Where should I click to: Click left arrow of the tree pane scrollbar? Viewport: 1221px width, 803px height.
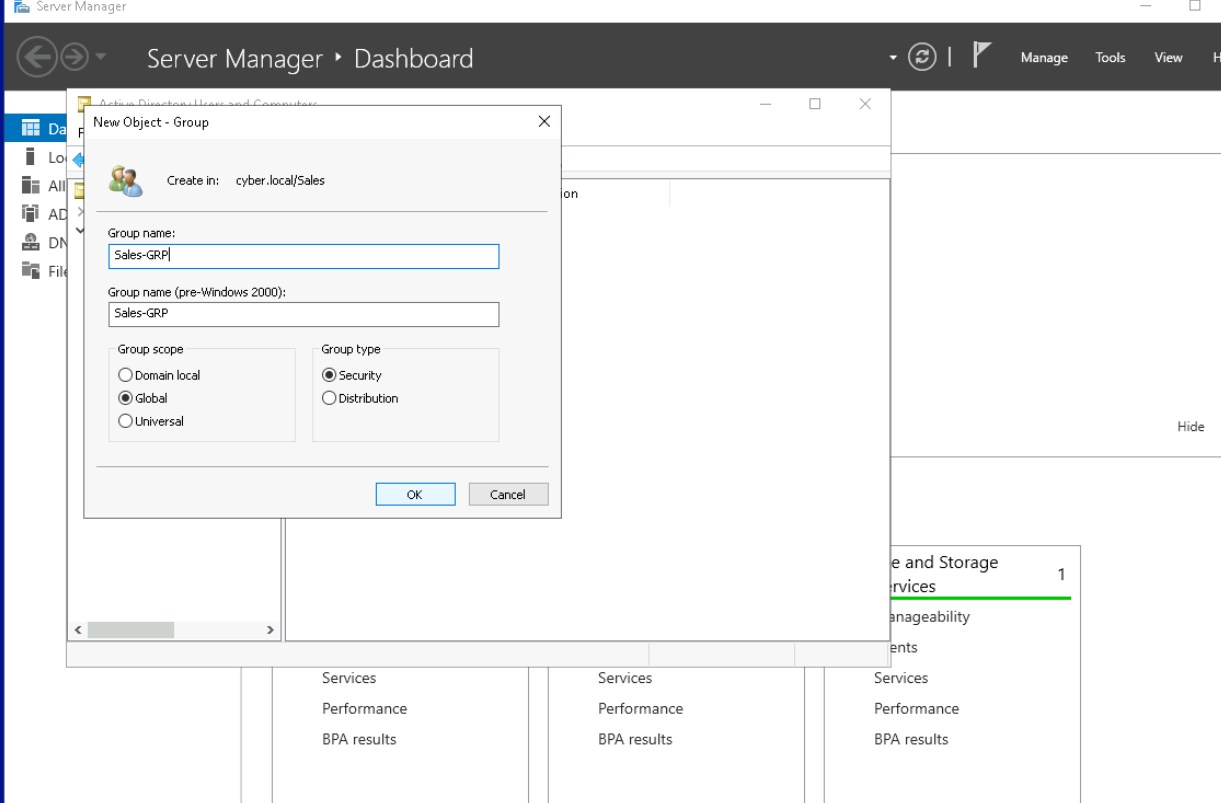[79, 630]
